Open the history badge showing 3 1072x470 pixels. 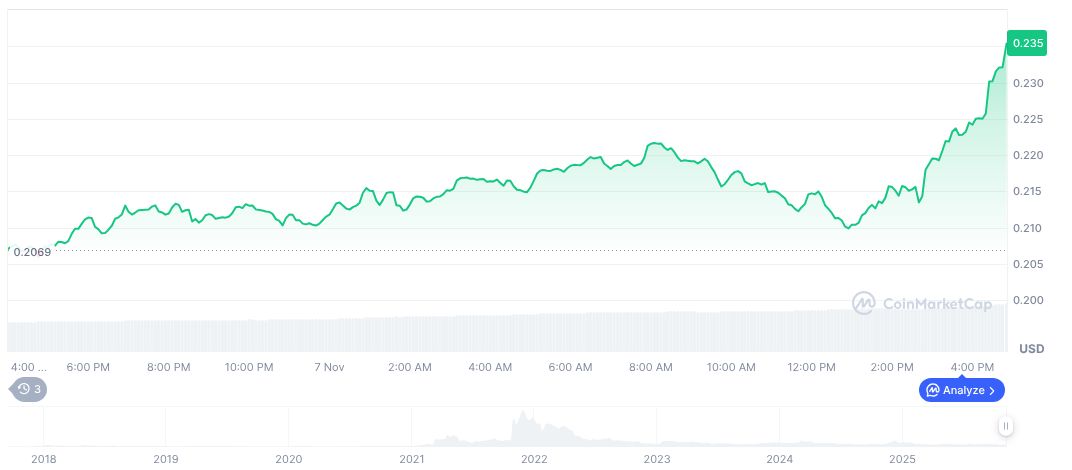coord(28,390)
